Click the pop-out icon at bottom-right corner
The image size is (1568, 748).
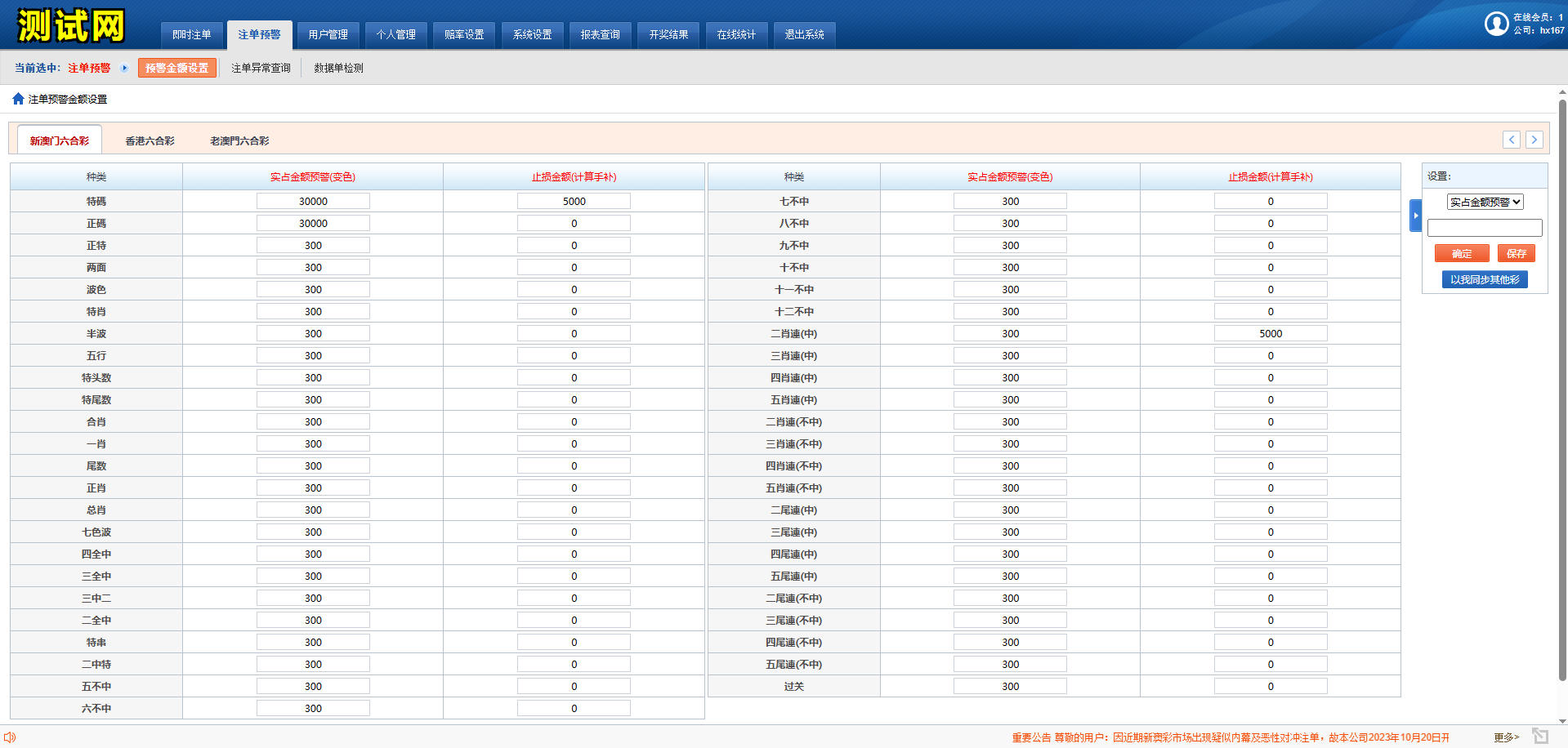[x=1540, y=737]
